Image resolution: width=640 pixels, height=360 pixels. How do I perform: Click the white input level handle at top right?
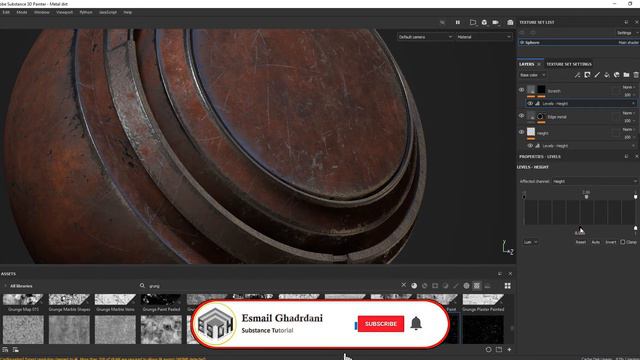point(636,197)
